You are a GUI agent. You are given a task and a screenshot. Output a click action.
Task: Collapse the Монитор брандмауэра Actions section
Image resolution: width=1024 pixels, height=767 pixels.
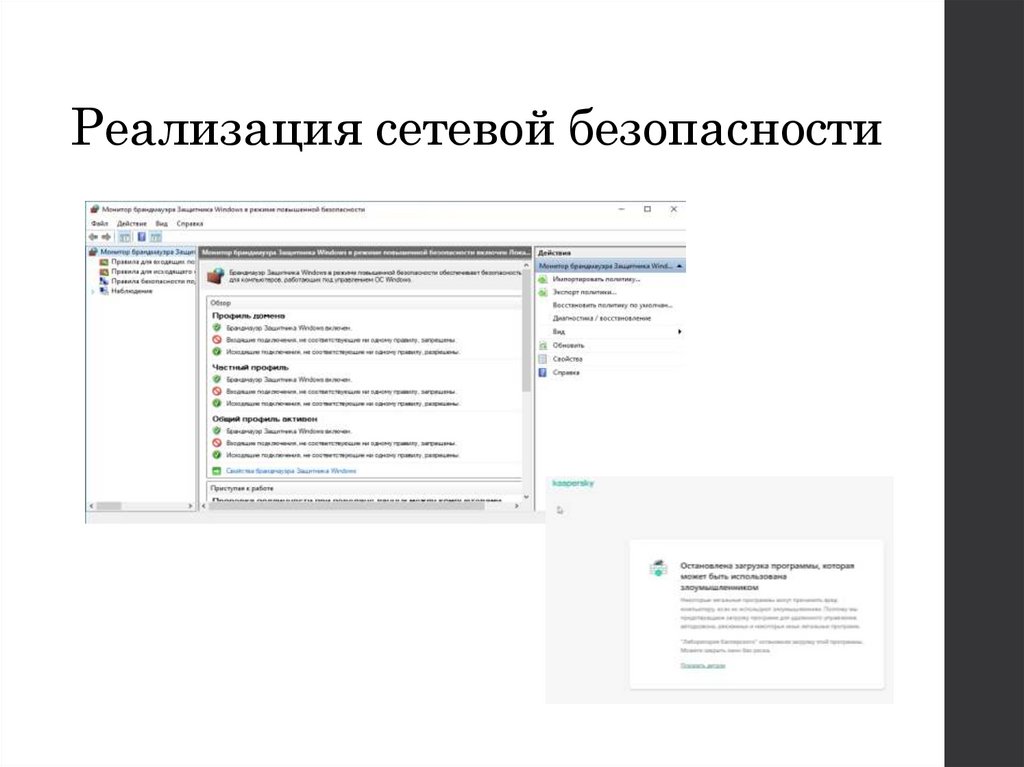(679, 266)
